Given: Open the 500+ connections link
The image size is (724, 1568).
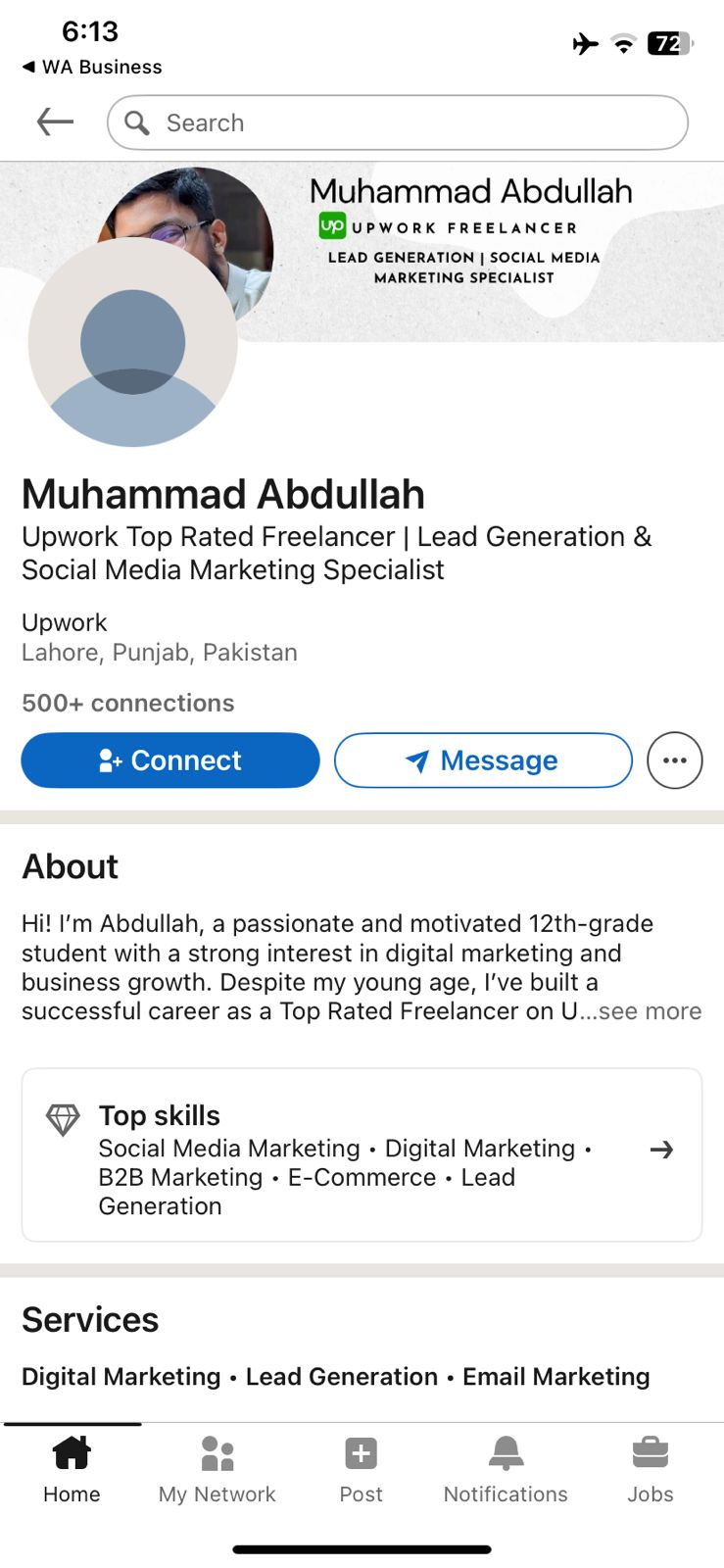Looking at the screenshot, I should 128,703.
